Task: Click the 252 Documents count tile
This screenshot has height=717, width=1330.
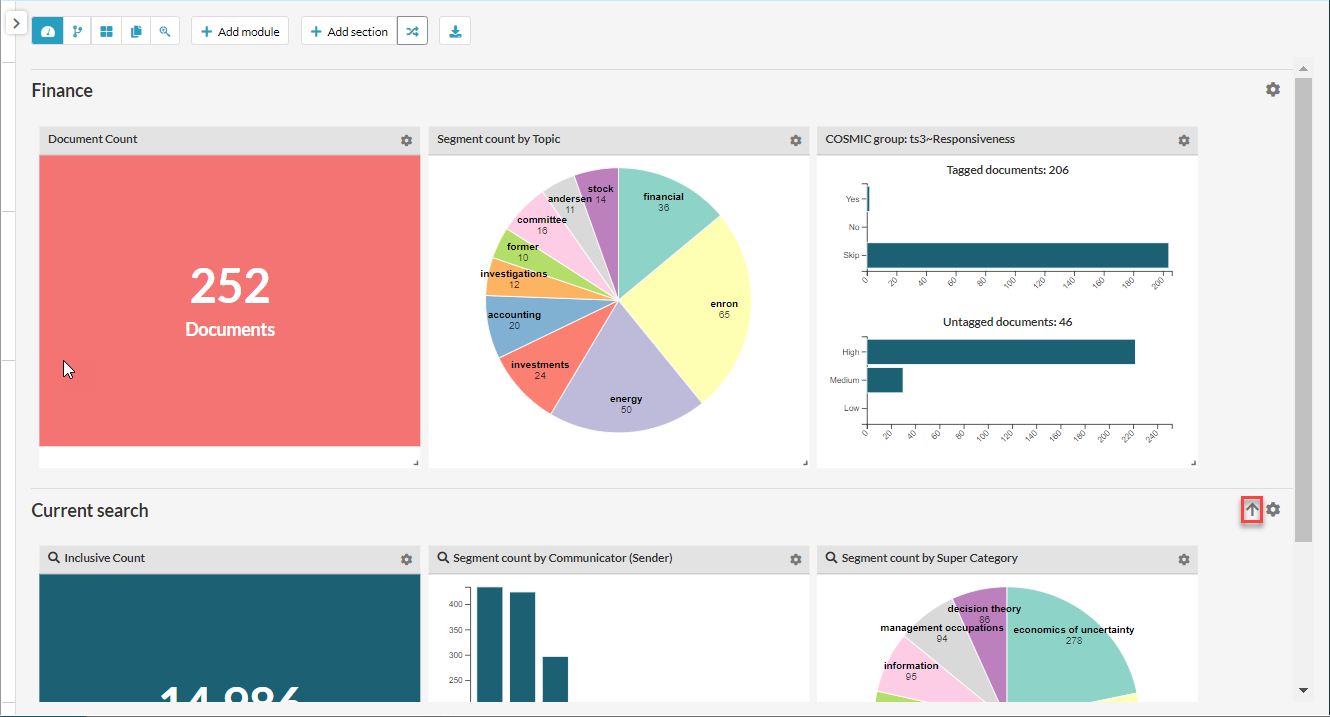Action: (x=230, y=301)
